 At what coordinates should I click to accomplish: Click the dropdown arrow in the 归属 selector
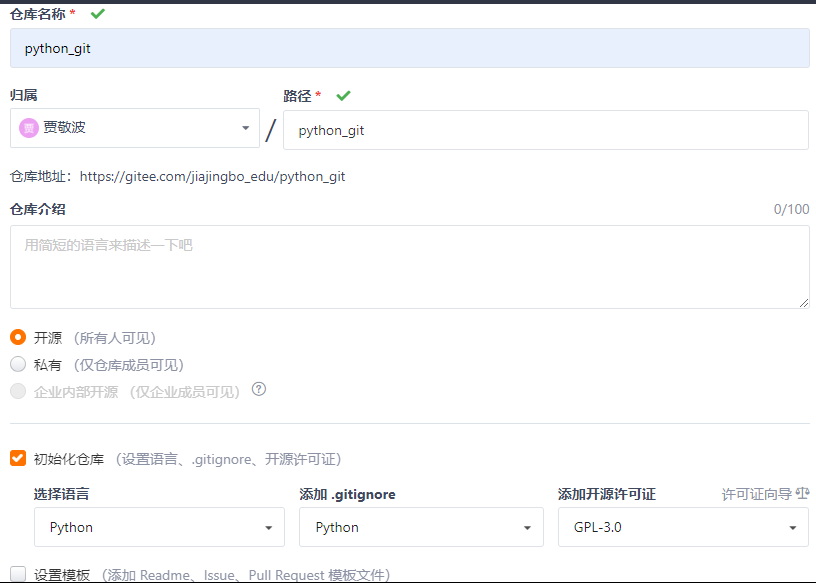click(245, 128)
